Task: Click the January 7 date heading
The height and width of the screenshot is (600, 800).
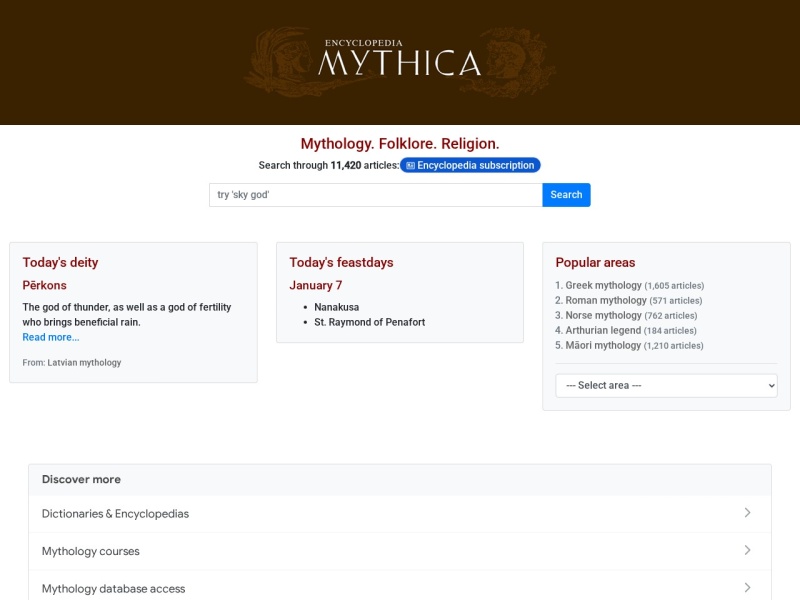Action: 316,285
